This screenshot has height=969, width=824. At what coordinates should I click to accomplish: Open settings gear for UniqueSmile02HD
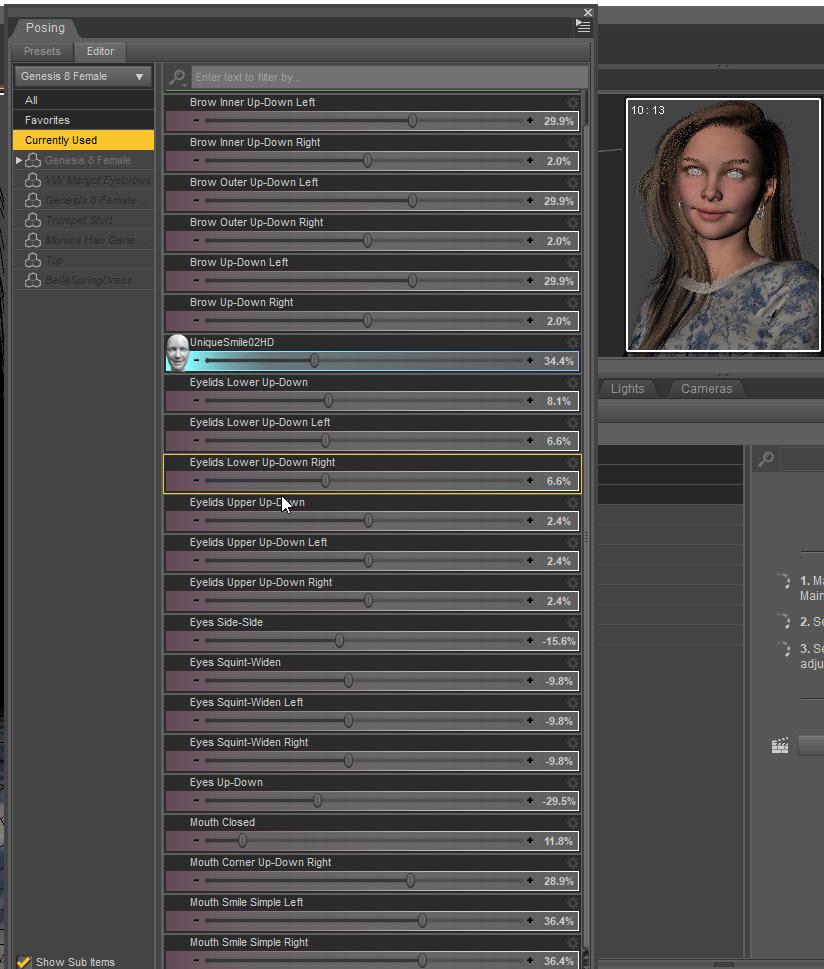(x=572, y=343)
